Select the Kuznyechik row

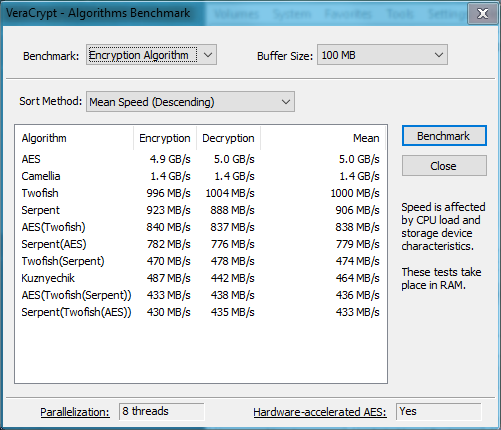[x=200, y=278]
